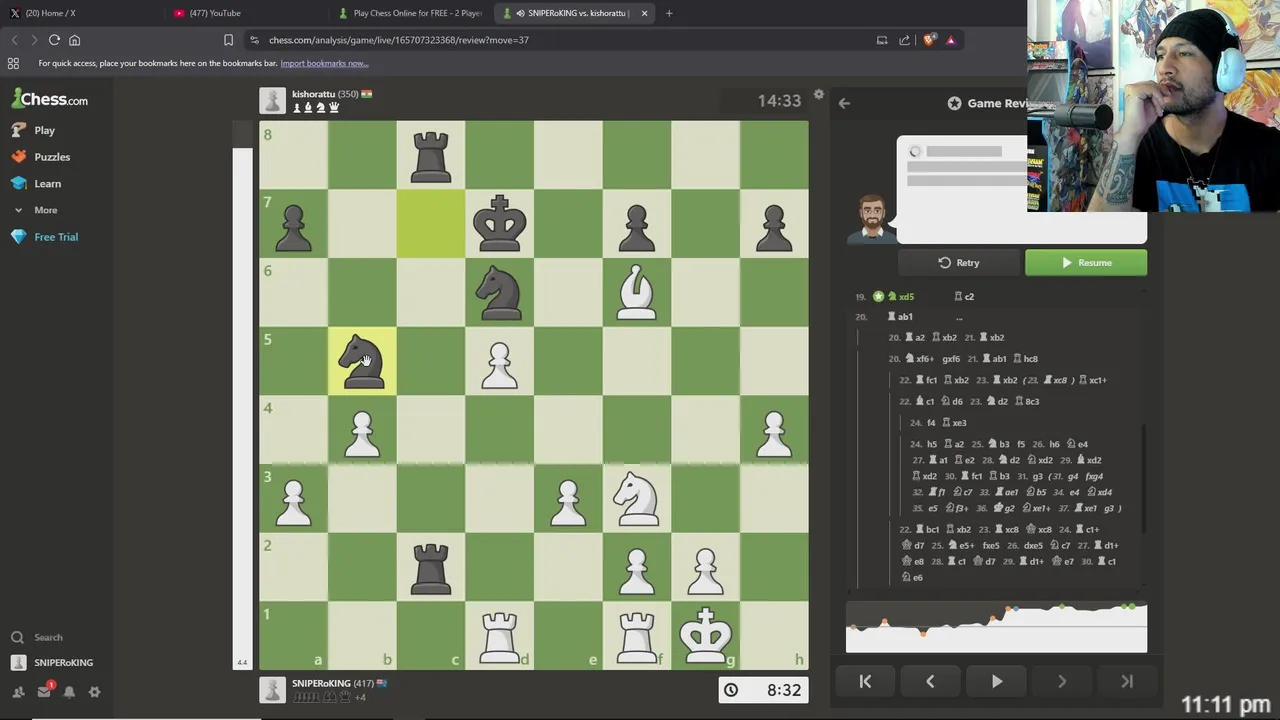This screenshot has width=1280, height=720.
Task: Click the Chess.com logo
Action: [50, 99]
